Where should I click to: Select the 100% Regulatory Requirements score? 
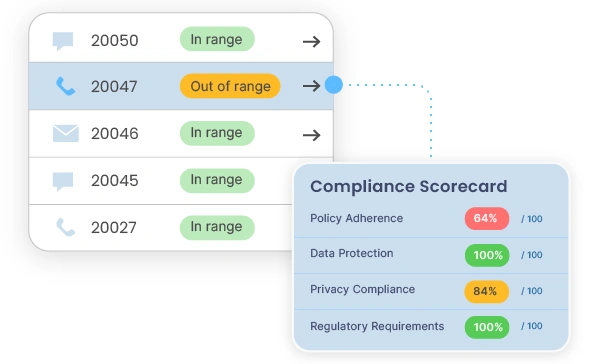pos(487,327)
